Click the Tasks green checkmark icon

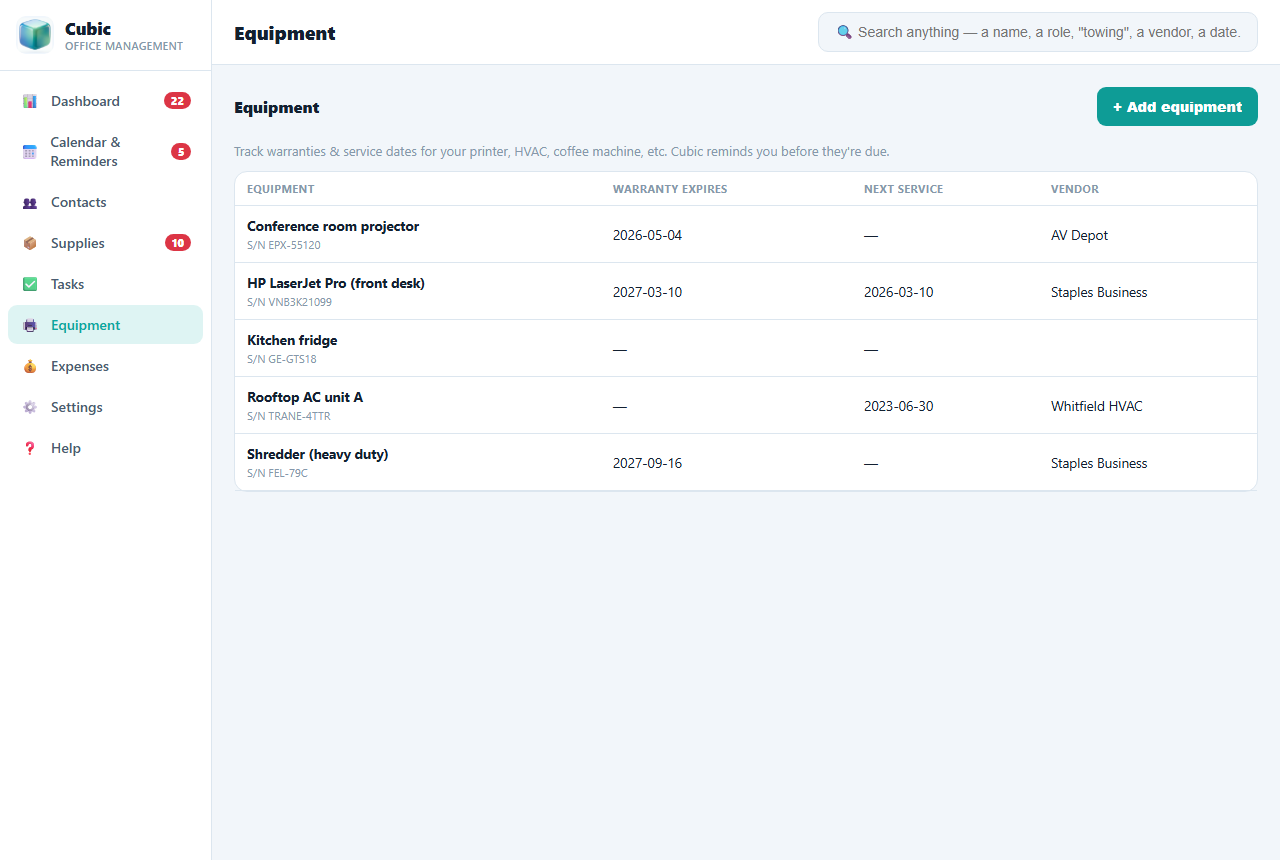[30, 284]
